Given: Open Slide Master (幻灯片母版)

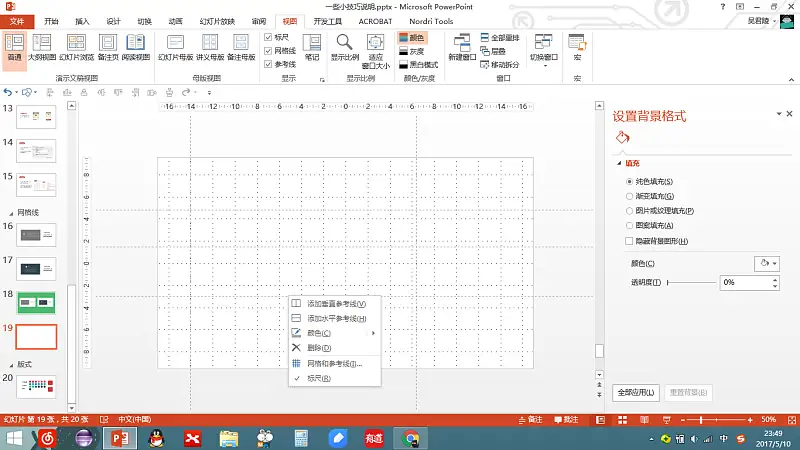Looking at the screenshot, I should [x=176, y=47].
